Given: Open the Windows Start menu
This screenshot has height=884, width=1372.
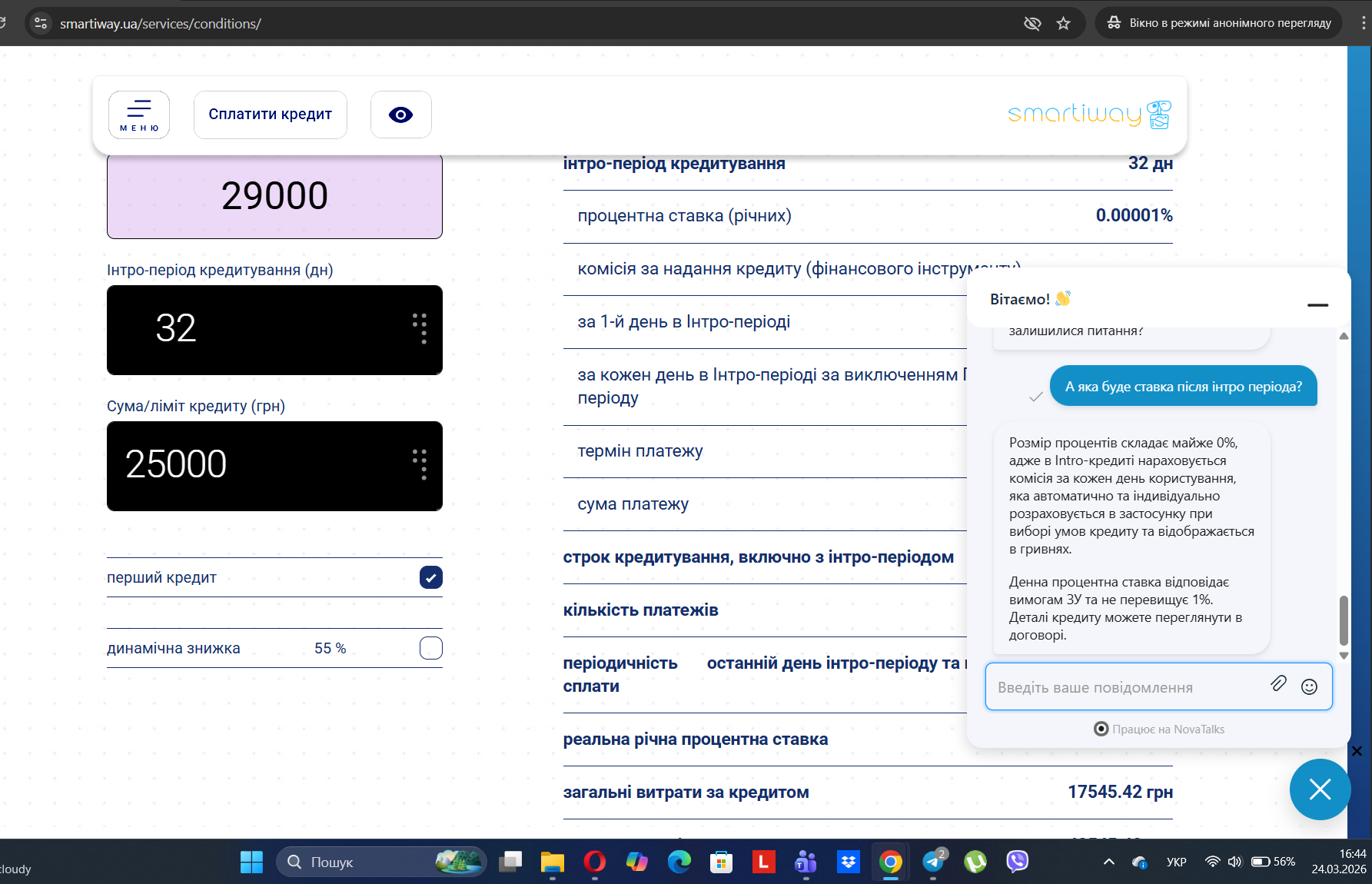Looking at the screenshot, I should tap(251, 862).
